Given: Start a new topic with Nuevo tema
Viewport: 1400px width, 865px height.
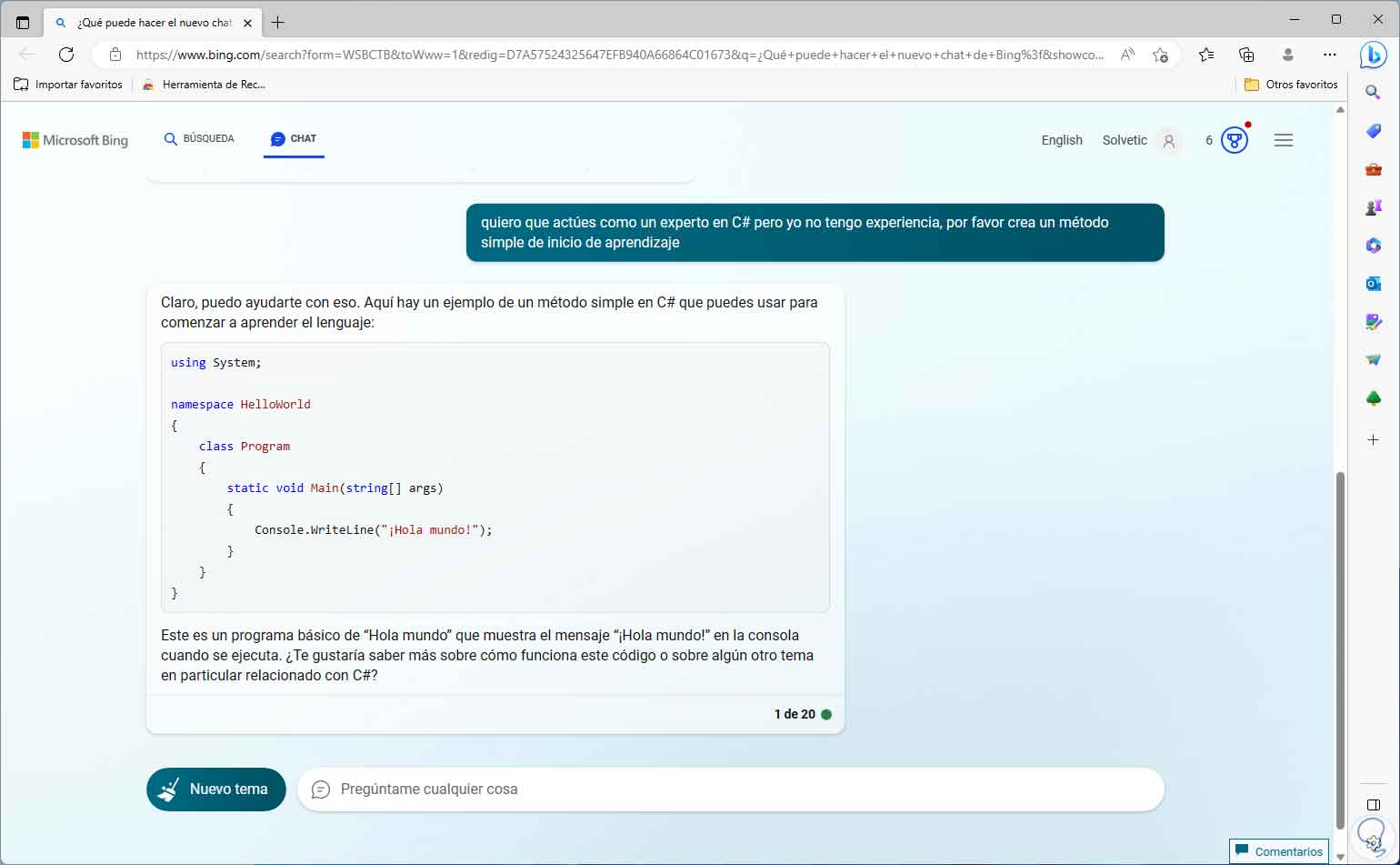Looking at the screenshot, I should pos(216,790).
